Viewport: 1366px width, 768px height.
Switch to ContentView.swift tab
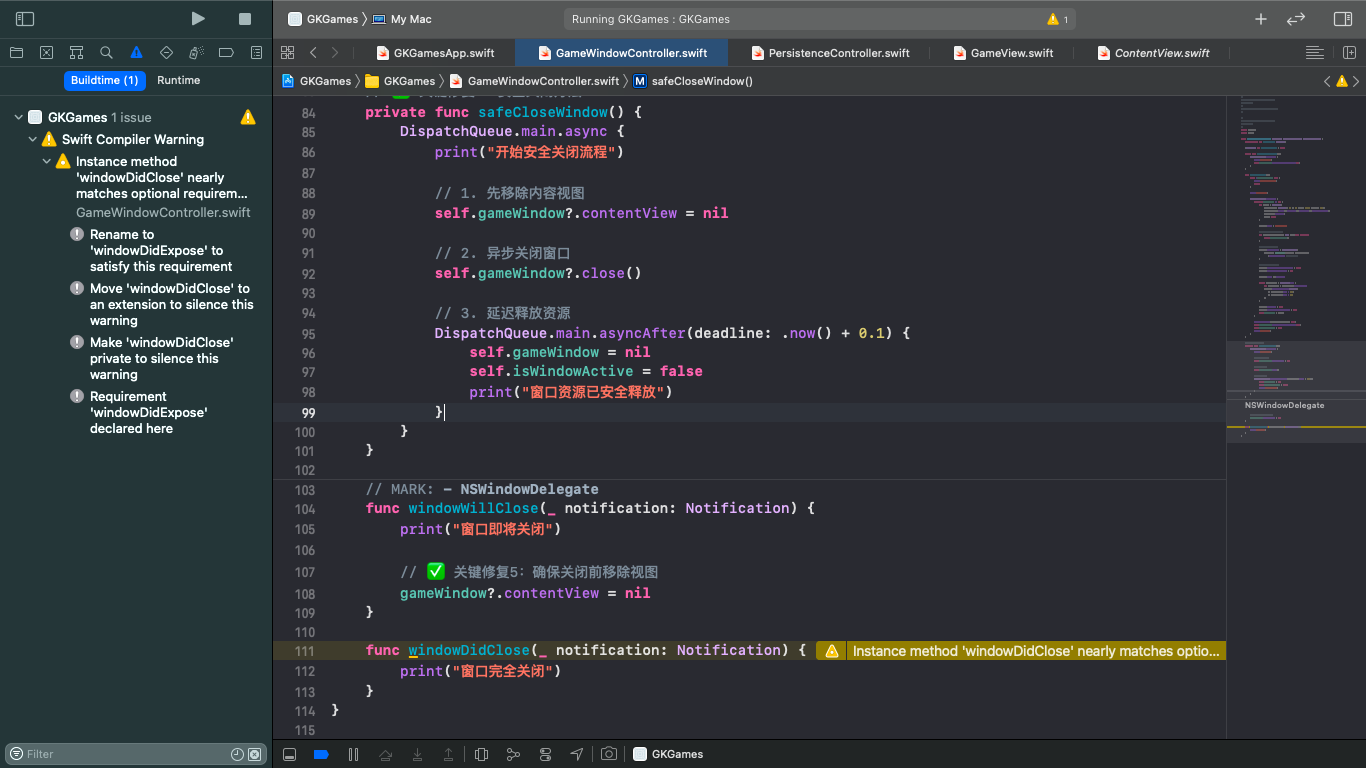click(x=1153, y=53)
